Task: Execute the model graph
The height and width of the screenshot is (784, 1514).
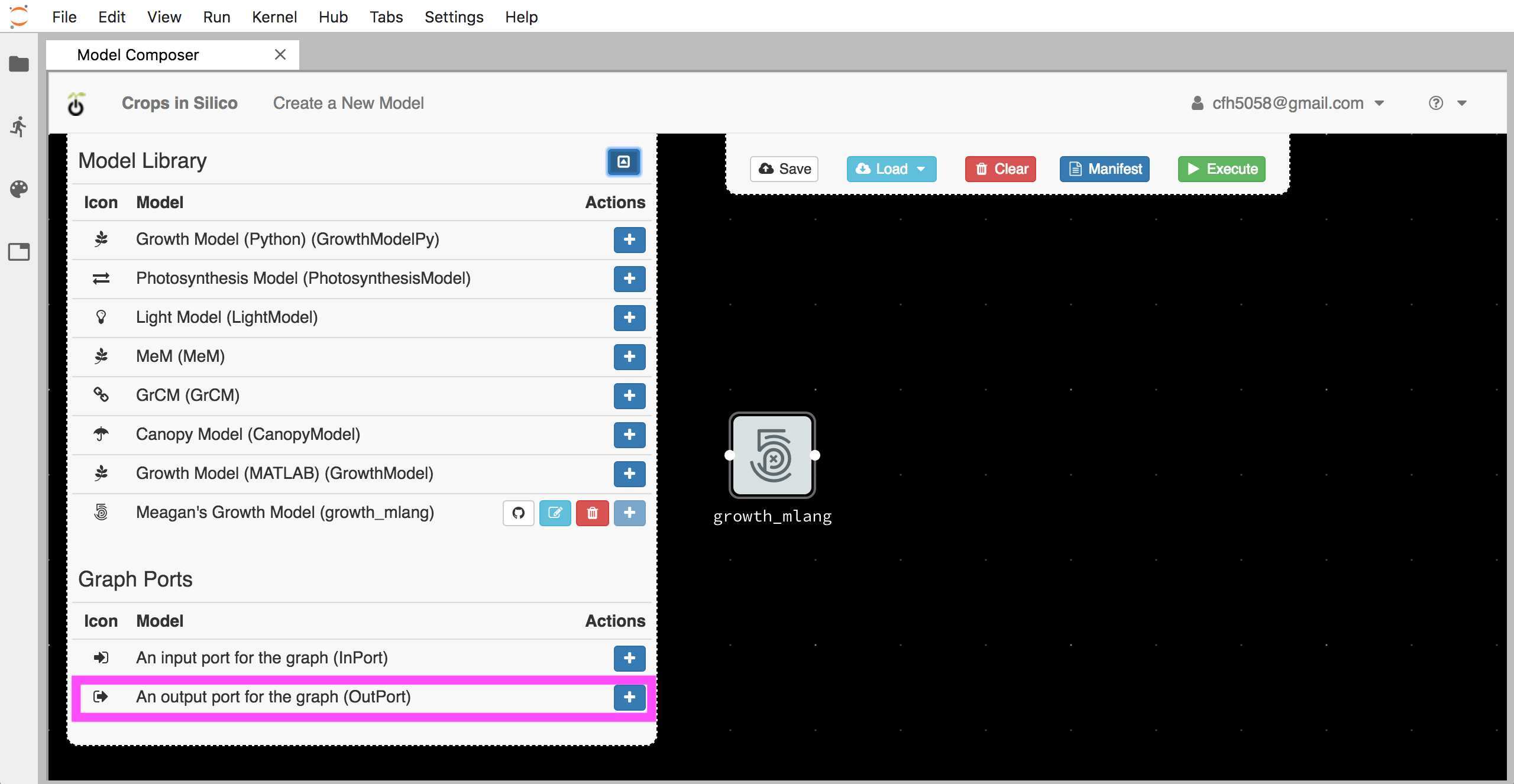Action: tap(1222, 169)
